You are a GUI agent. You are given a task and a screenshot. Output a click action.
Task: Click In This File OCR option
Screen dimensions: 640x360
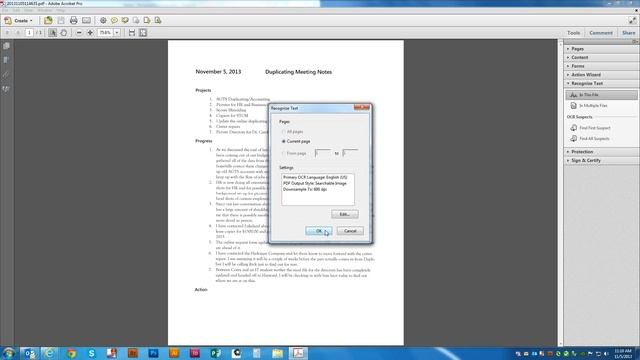[601, 95]
